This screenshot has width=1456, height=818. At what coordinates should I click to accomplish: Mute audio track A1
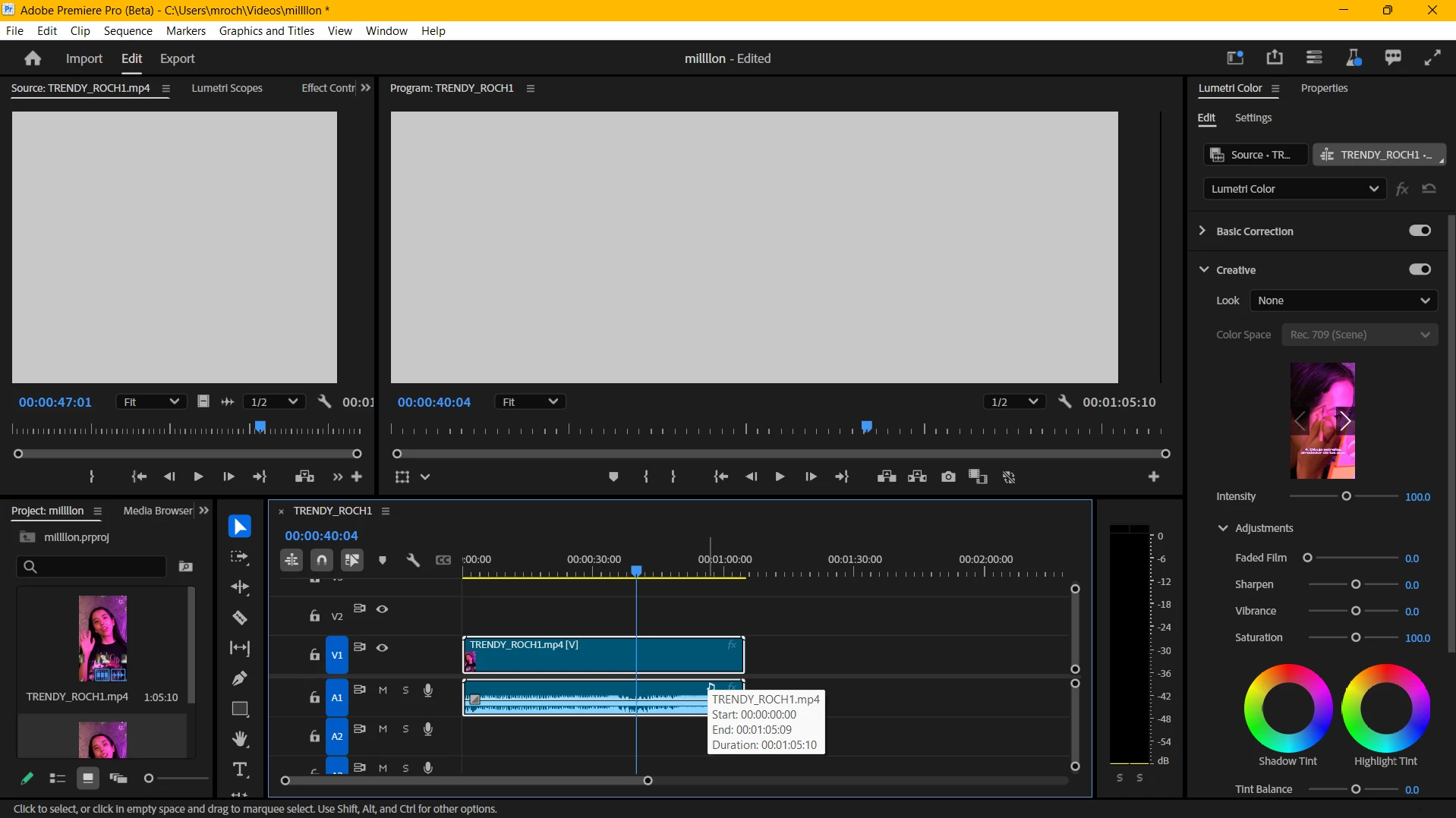point(383,690)
